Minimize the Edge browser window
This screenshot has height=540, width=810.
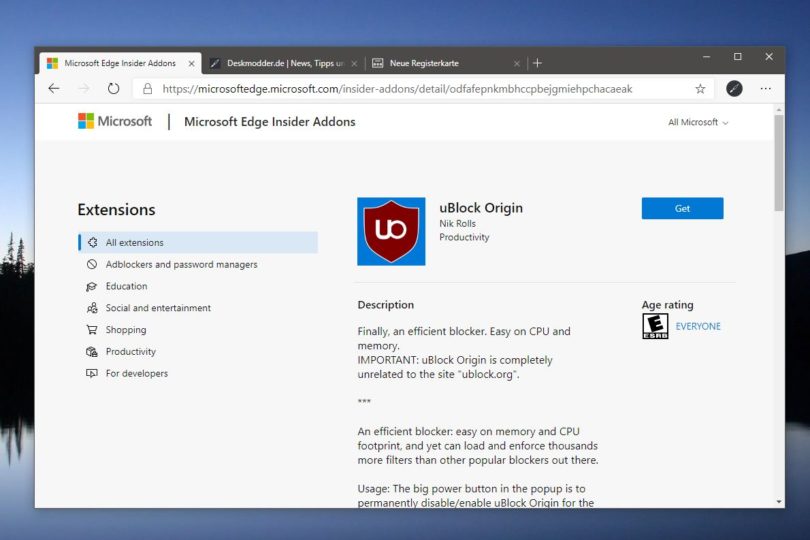706,57
